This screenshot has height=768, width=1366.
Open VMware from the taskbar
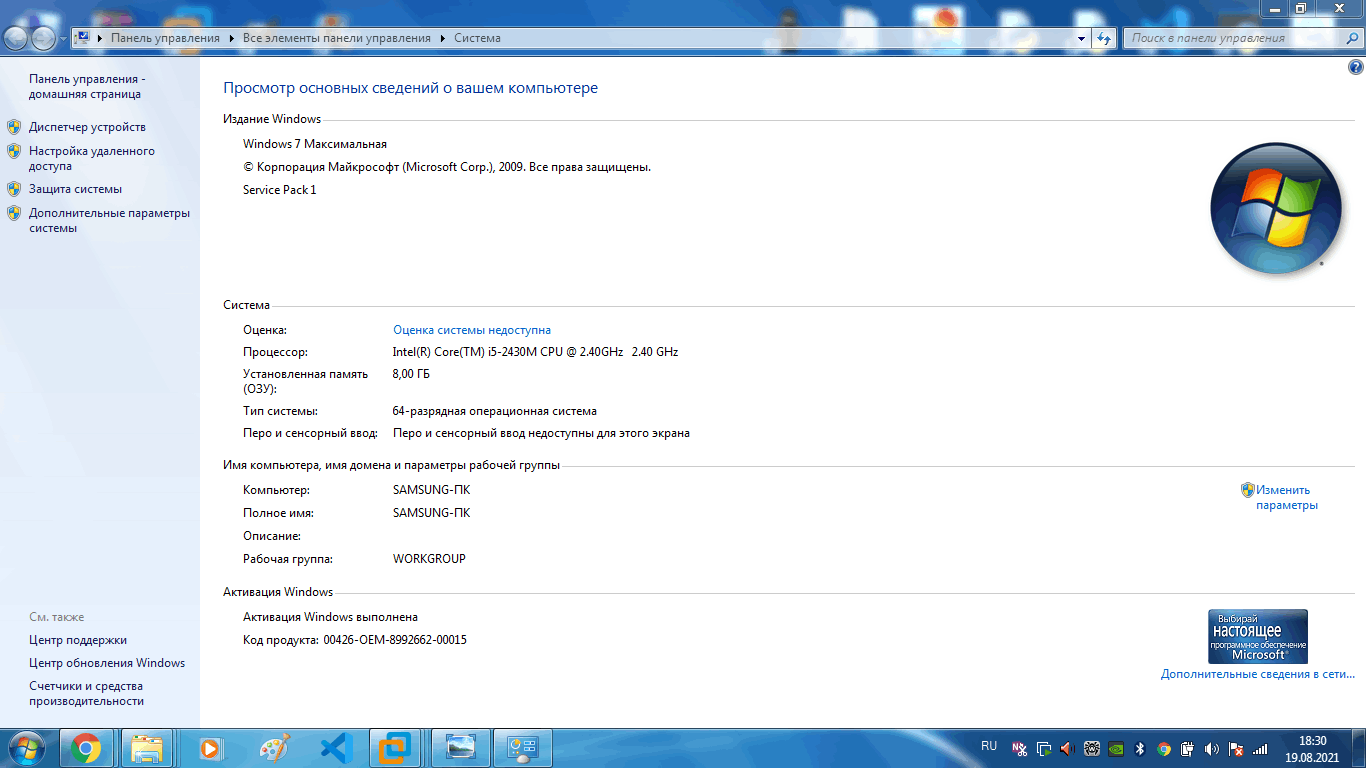[396, 748]
